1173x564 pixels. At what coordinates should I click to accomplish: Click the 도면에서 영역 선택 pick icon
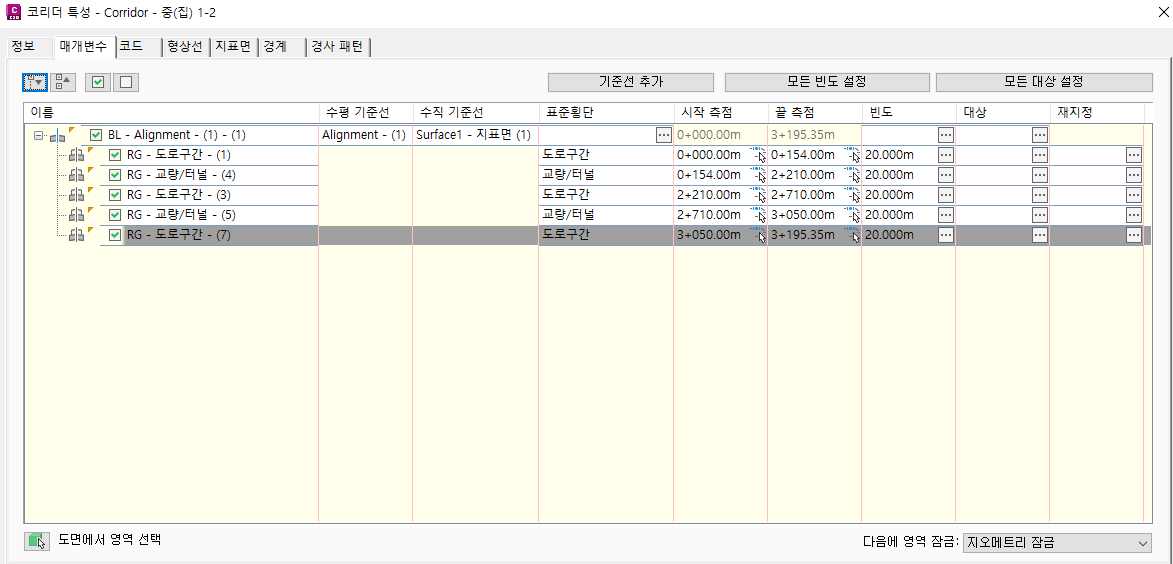pyautogui.click(x=37, y=541)
